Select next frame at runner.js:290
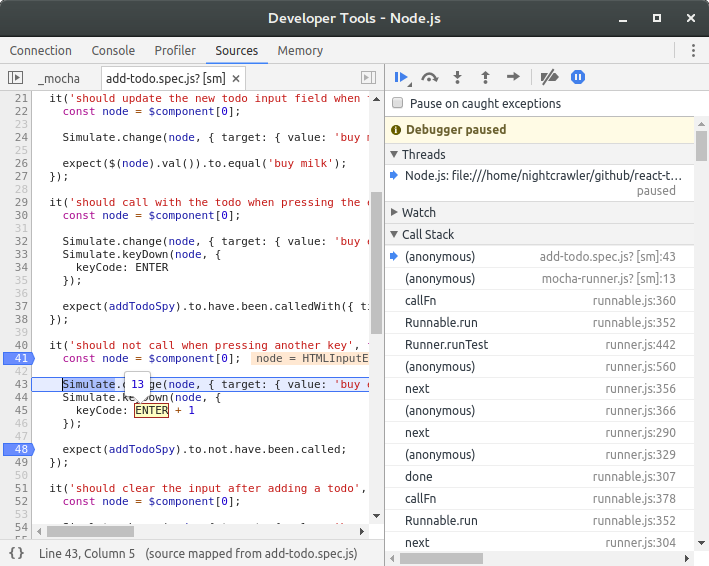 pos(539,433)
